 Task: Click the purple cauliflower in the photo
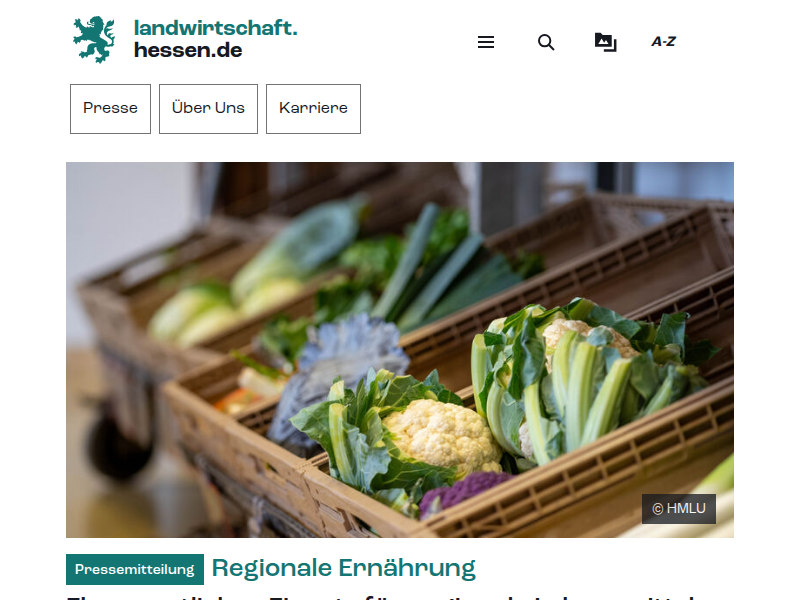(462, 492)
